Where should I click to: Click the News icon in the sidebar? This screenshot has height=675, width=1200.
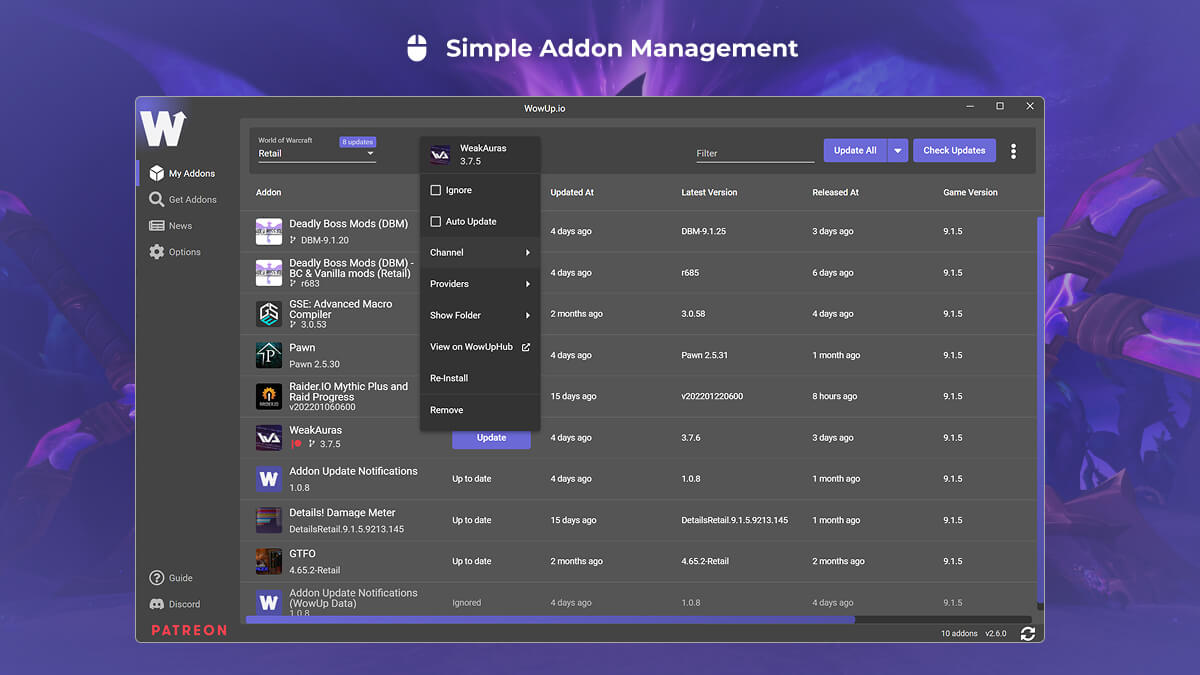pos(156,226)
